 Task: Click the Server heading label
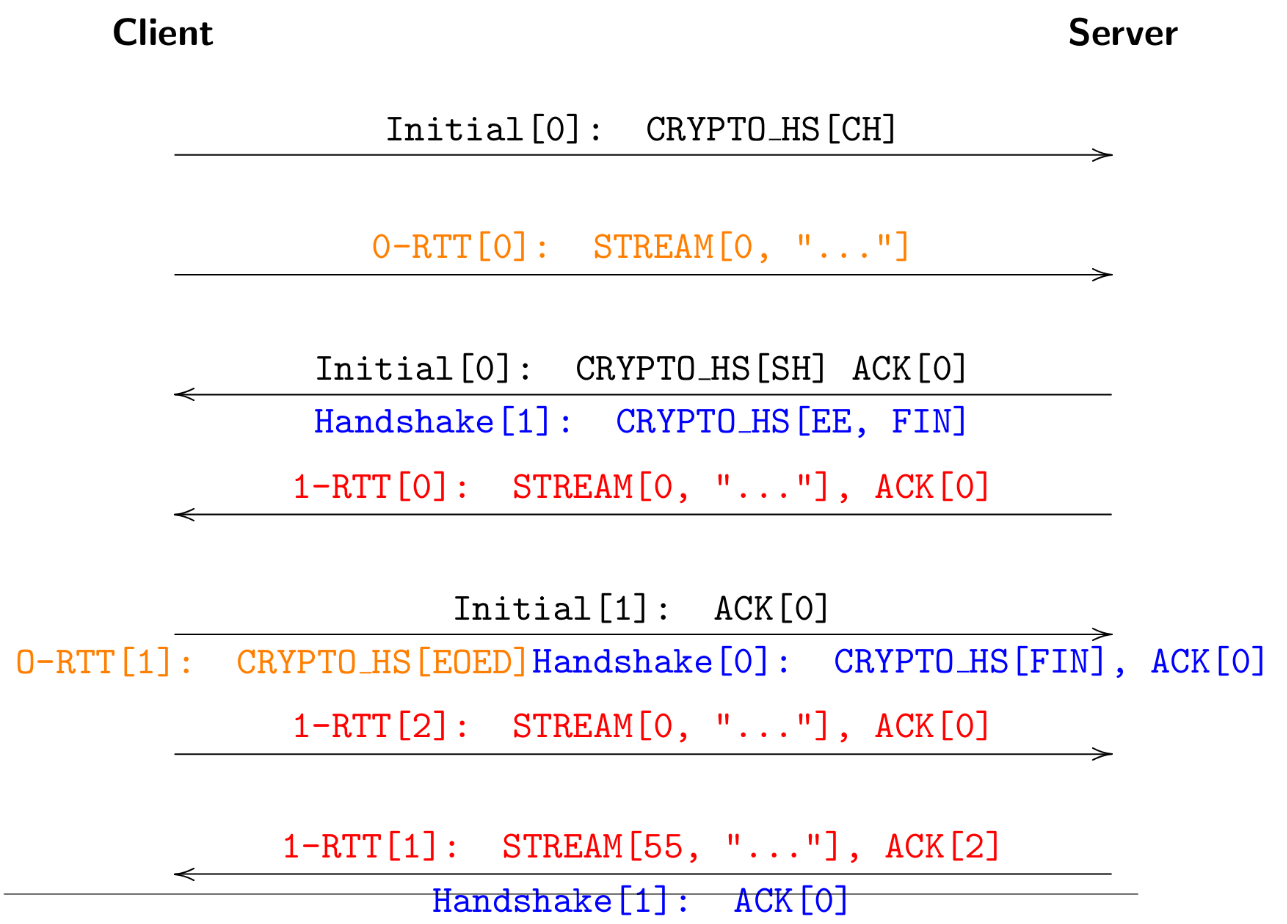coord(1123,33)
